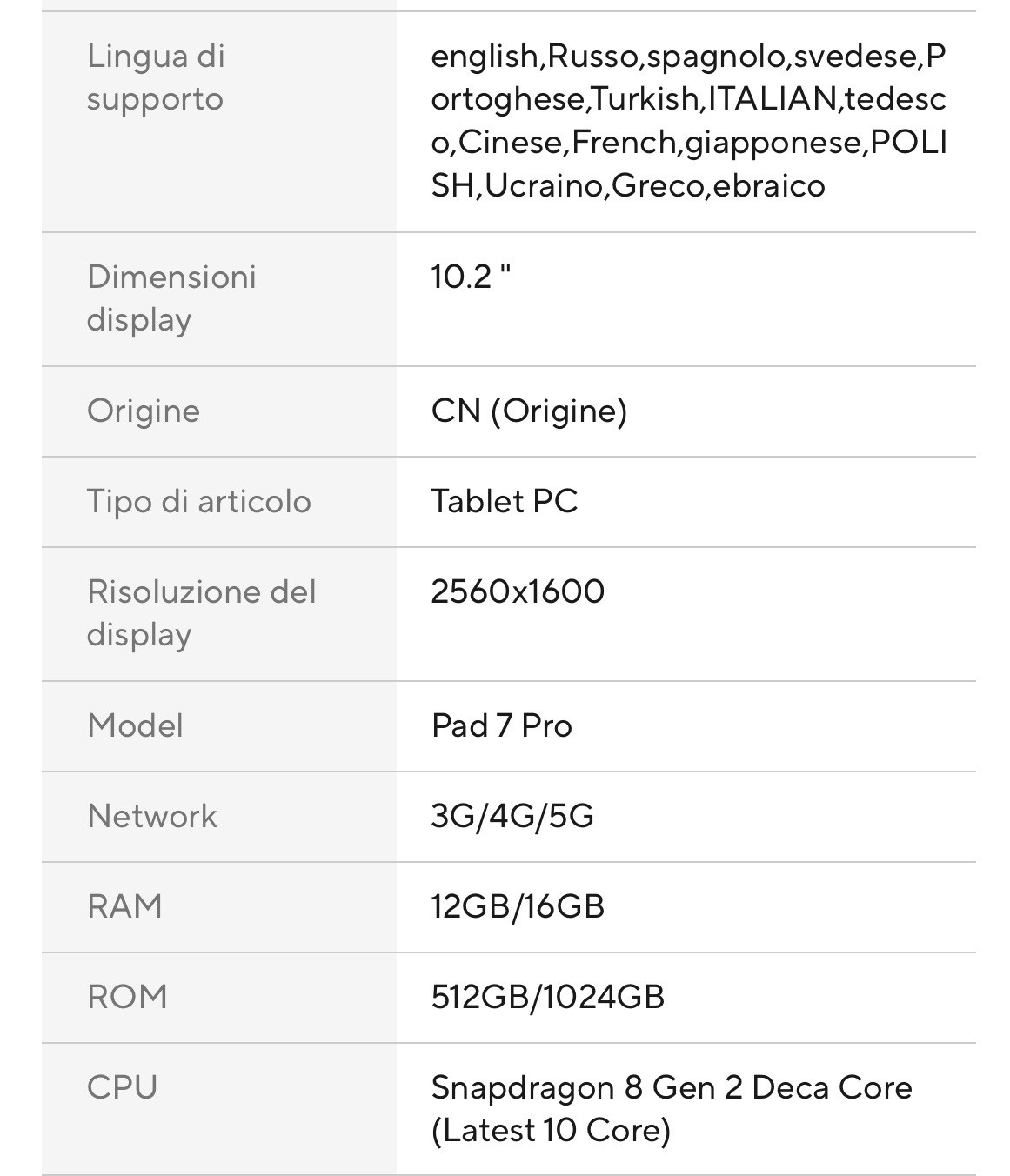Viewport: 1010px width, 1176px height.
Task: Tap the Snapdragon 8 Gen 2 CPU value
Action: pos(671,1108)
